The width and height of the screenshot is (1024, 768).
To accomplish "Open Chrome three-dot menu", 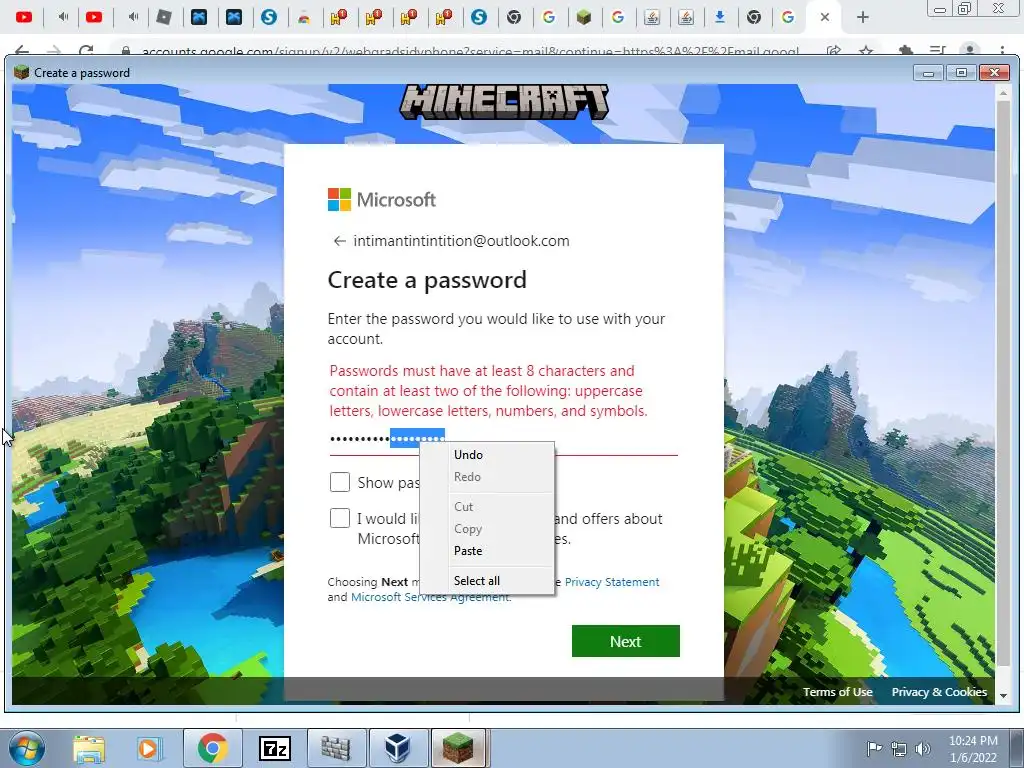I will click(1002, 51).
